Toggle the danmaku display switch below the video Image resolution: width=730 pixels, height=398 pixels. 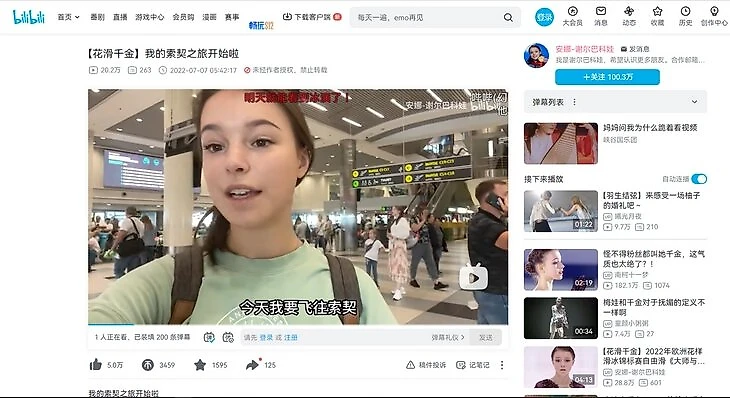coord(209,337)
